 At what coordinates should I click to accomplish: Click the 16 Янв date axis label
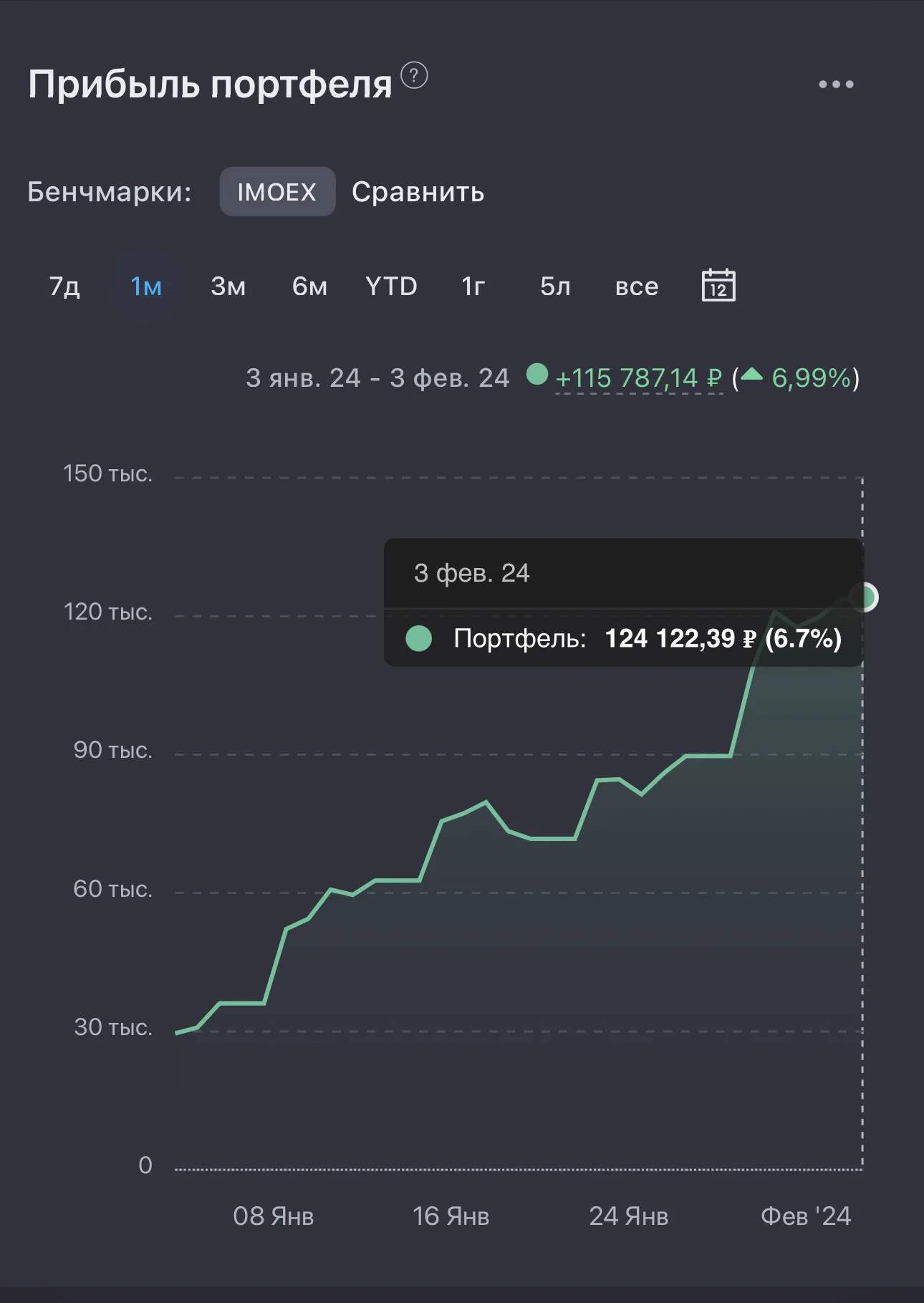451,1216
